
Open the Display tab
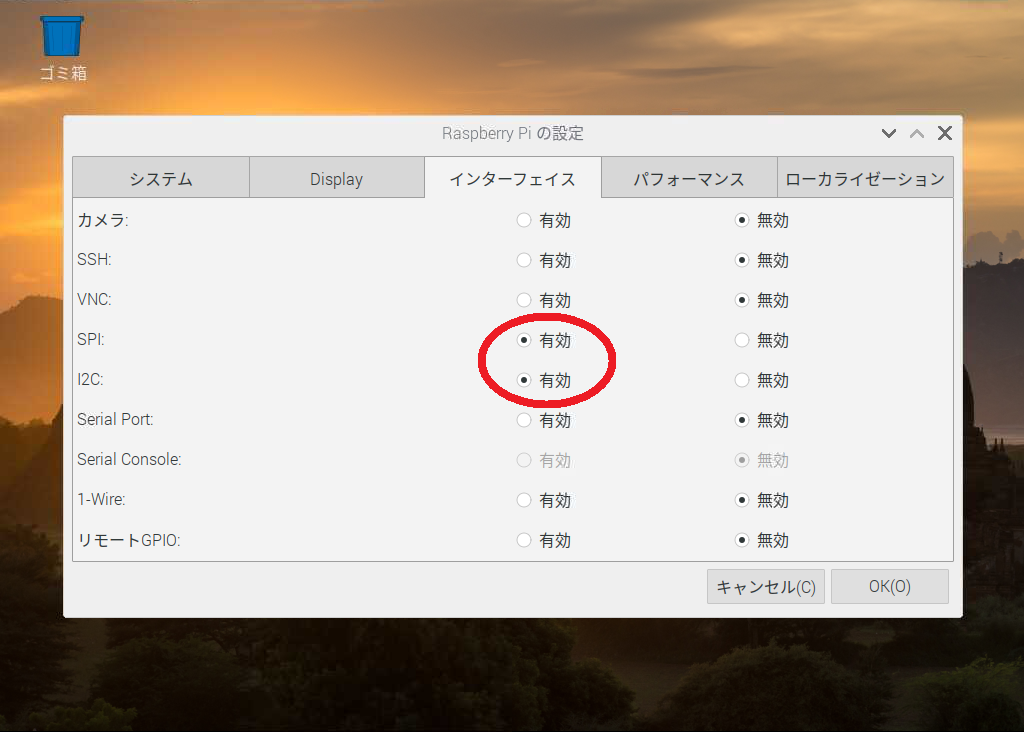[336, 179]
